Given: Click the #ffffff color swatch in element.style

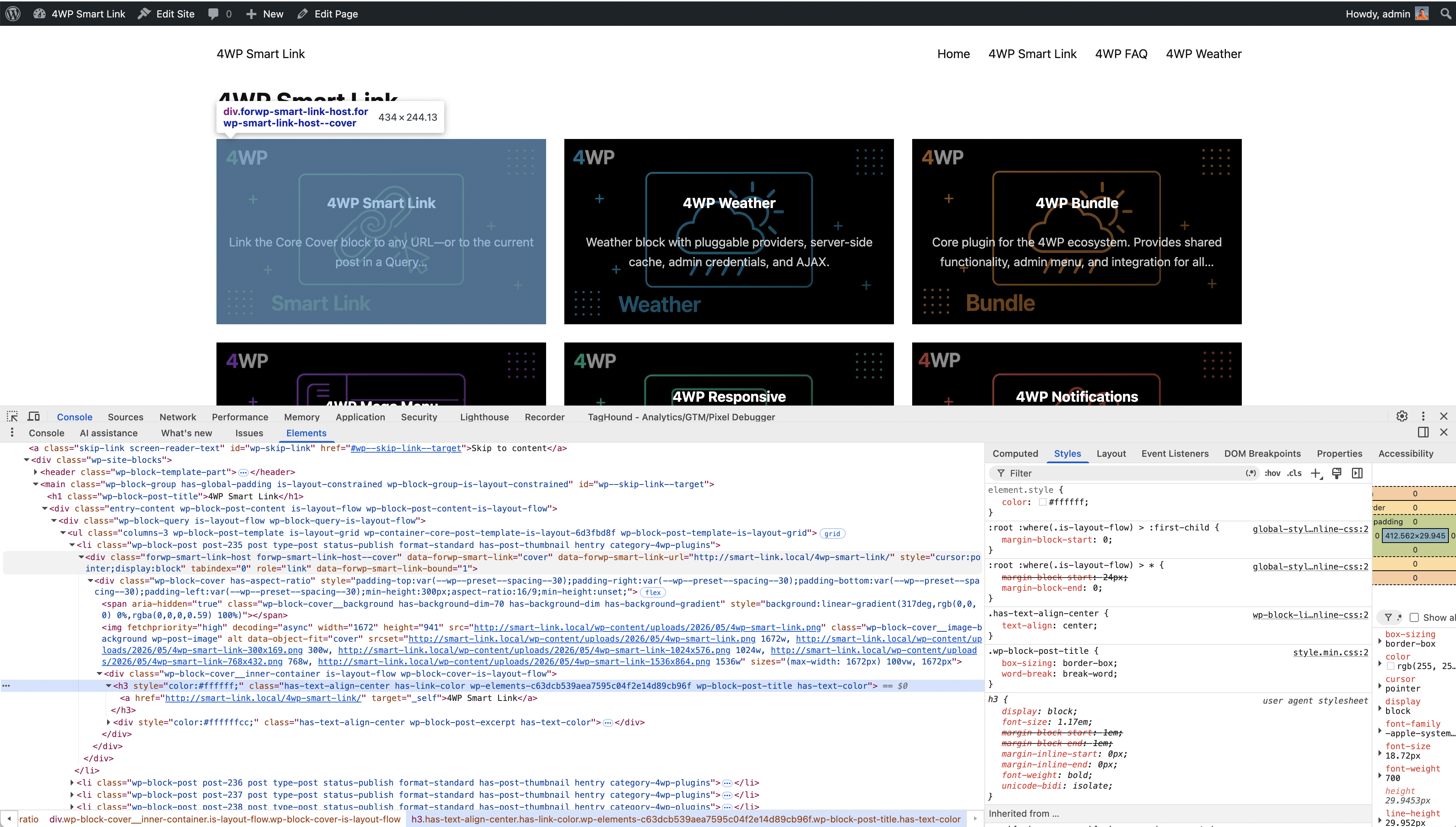Looking at the screenshot, I should [1042, 502].
